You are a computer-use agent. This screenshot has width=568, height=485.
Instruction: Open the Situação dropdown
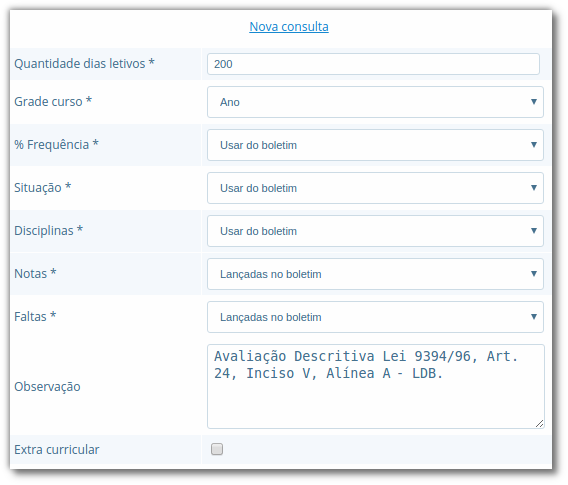point(375,188)
